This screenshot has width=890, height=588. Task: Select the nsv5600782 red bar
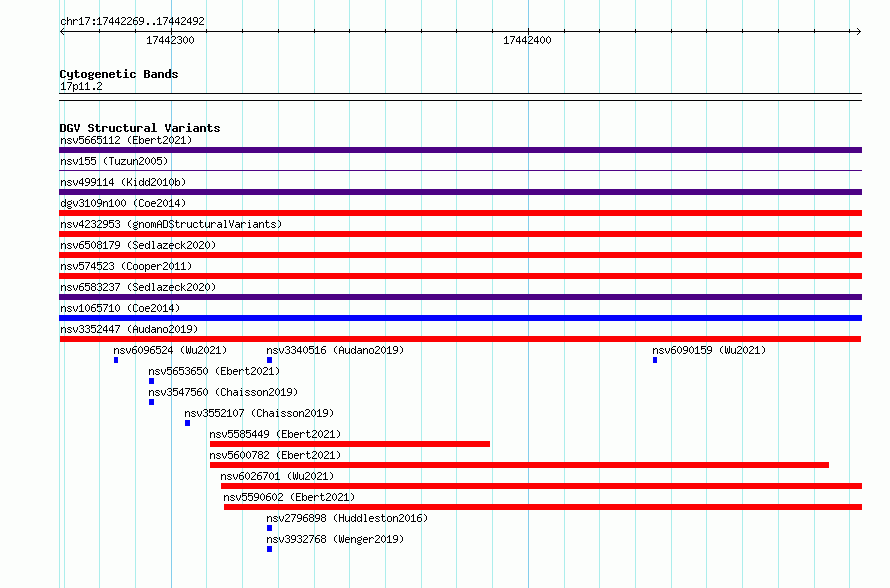[519, 465]
